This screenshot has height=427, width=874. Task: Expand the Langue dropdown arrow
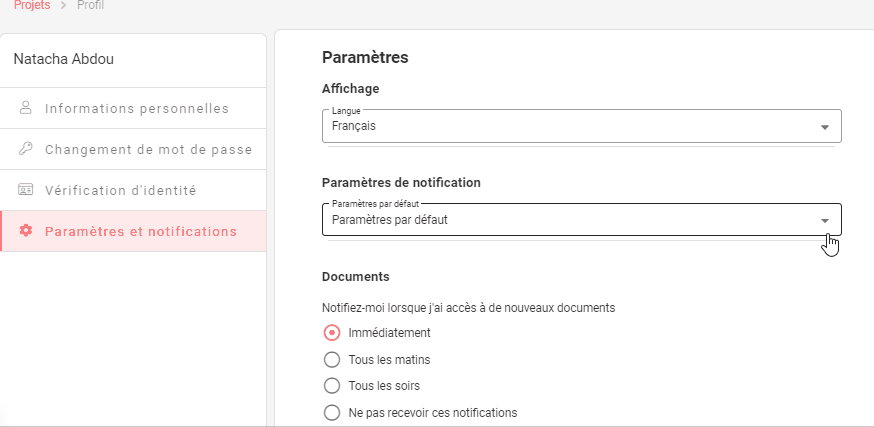pyautogui.click(x=824, y=127)
